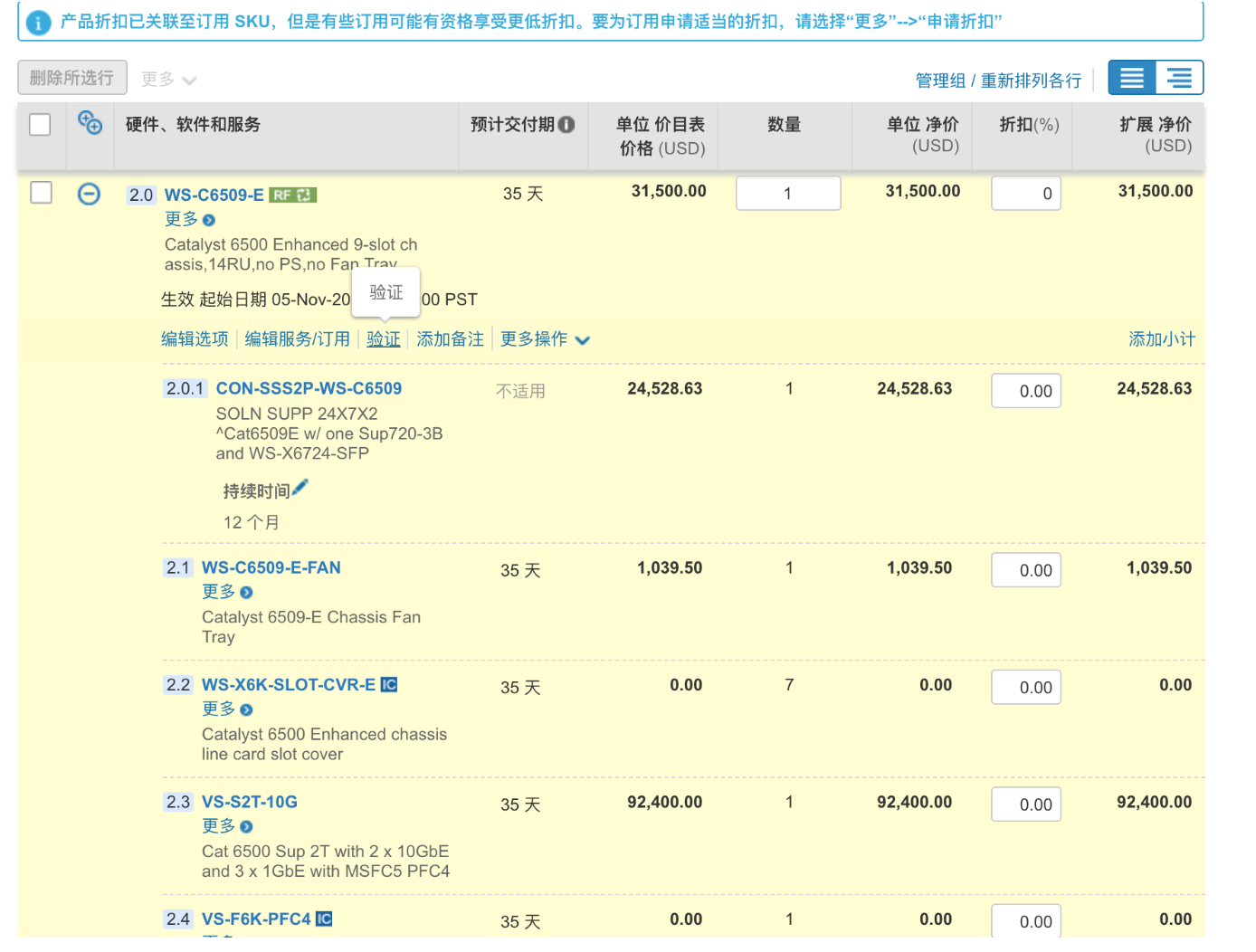Switch to flat list view icon
Image resolution: width=1256 pixels, height=952 pixels.
point(1132,78)
